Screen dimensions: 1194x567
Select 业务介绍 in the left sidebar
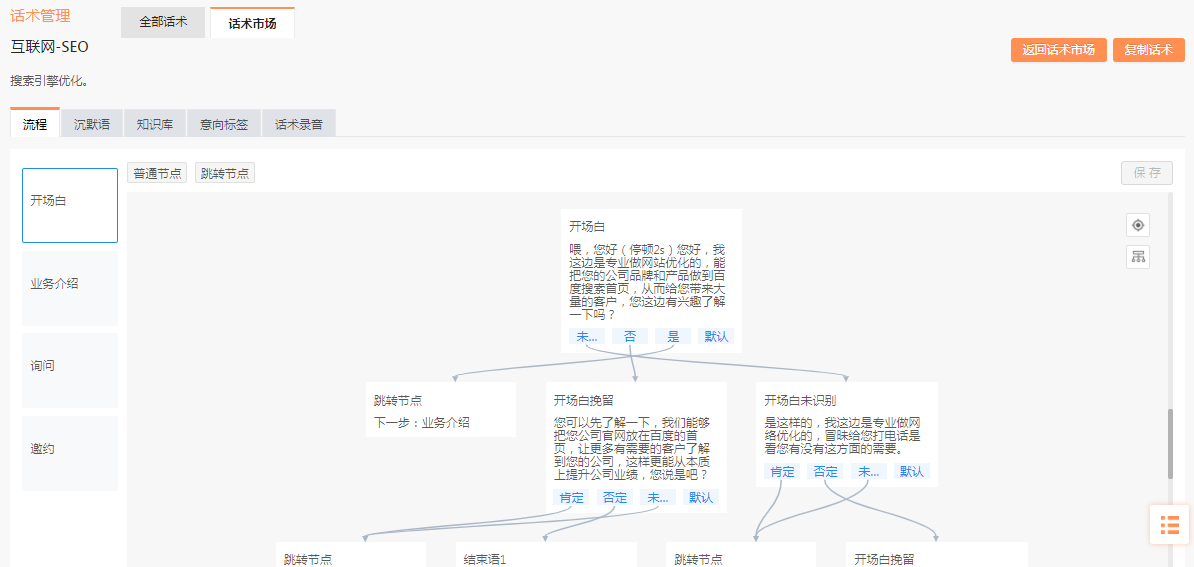70,284
